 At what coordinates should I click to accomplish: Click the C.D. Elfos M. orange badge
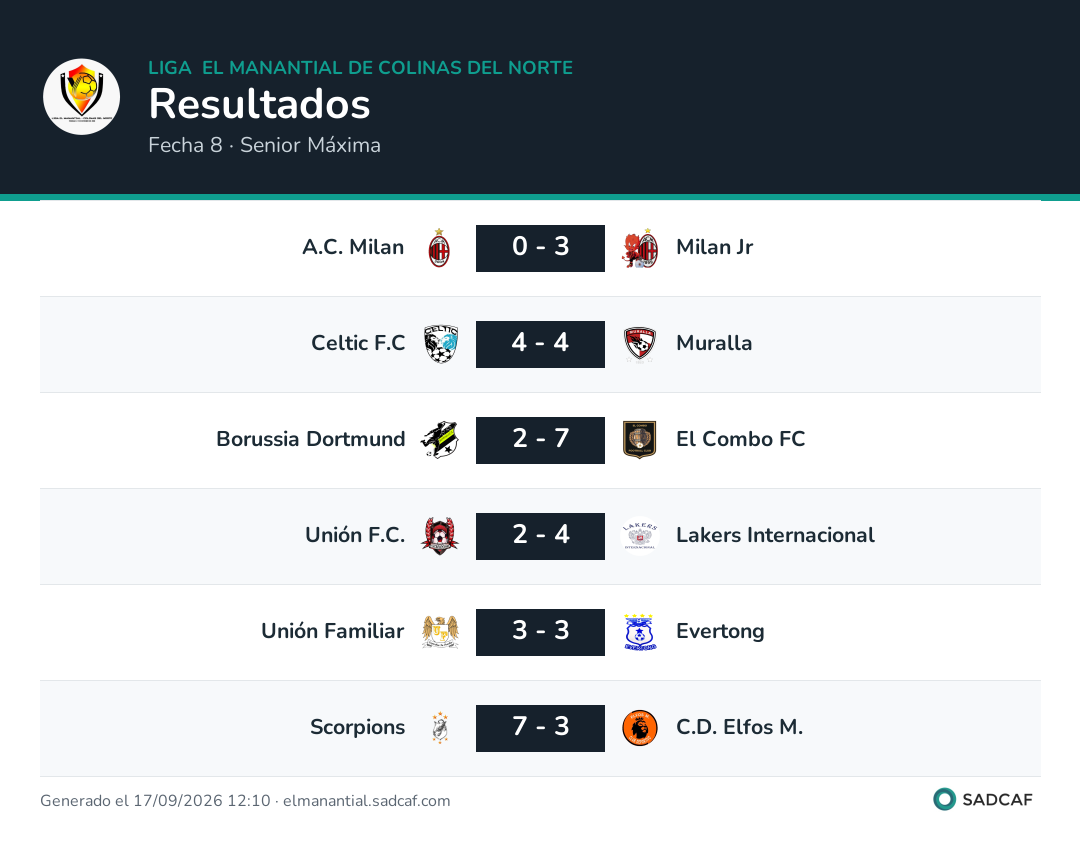coord(640,728)
